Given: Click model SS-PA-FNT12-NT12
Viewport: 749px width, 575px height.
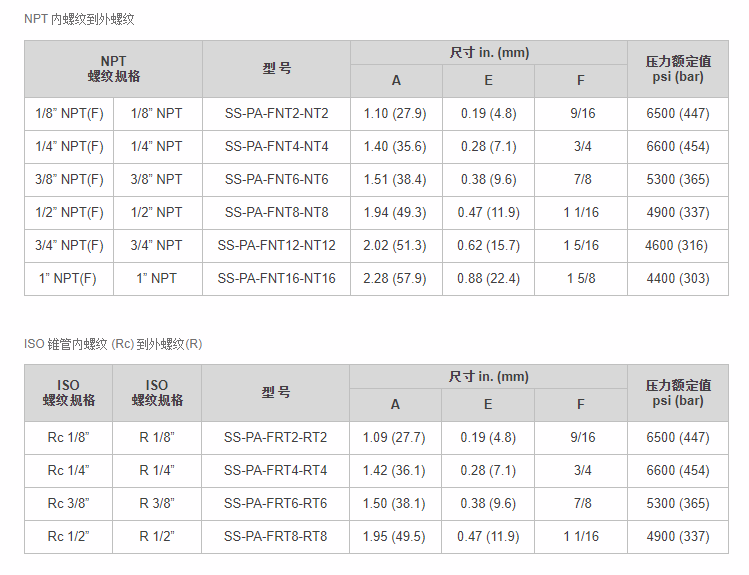Looking at the screenshot, I should [276, 246].
